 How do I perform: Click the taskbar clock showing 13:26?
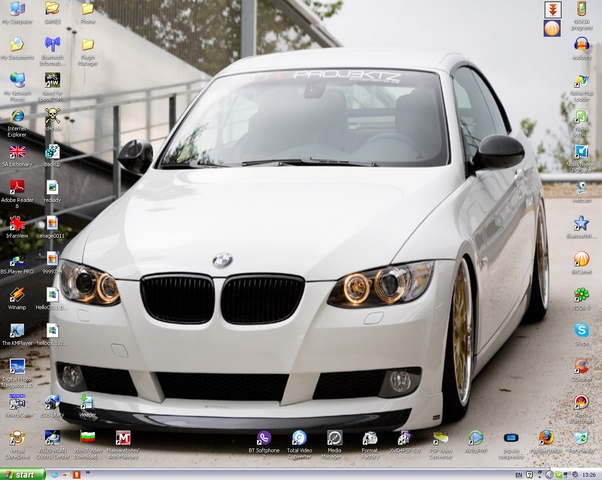coord(589,475)
